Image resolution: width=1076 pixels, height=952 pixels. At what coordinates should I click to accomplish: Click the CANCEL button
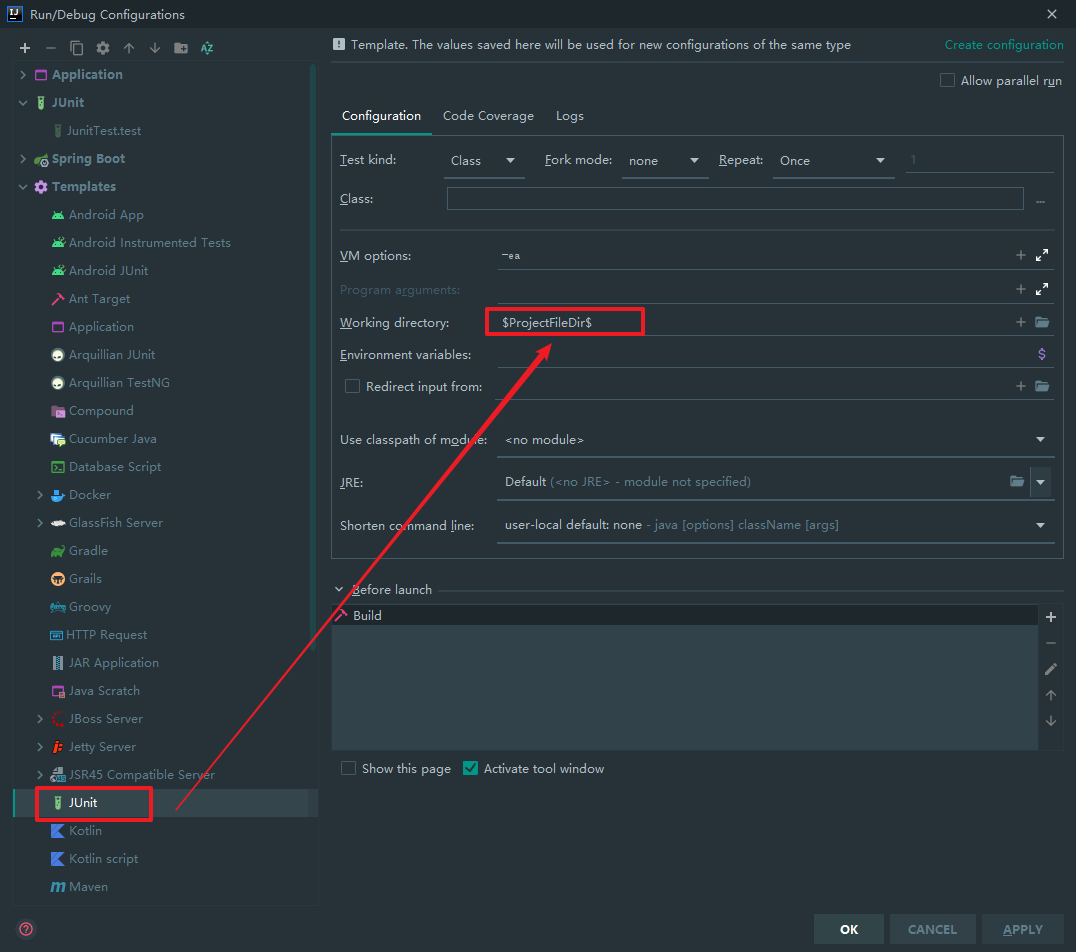[932, 929]
